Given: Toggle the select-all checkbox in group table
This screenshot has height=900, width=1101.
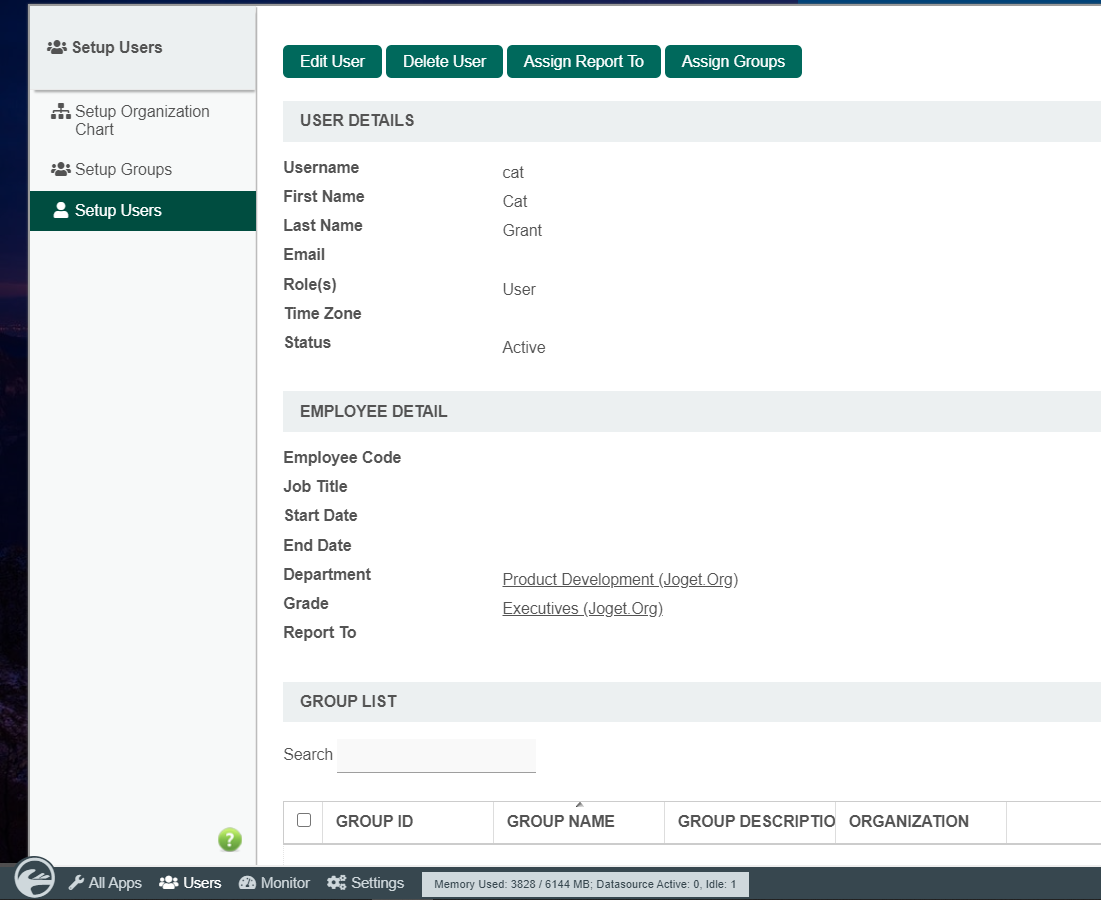Looking at the screenshot, I should coord(304,820).
